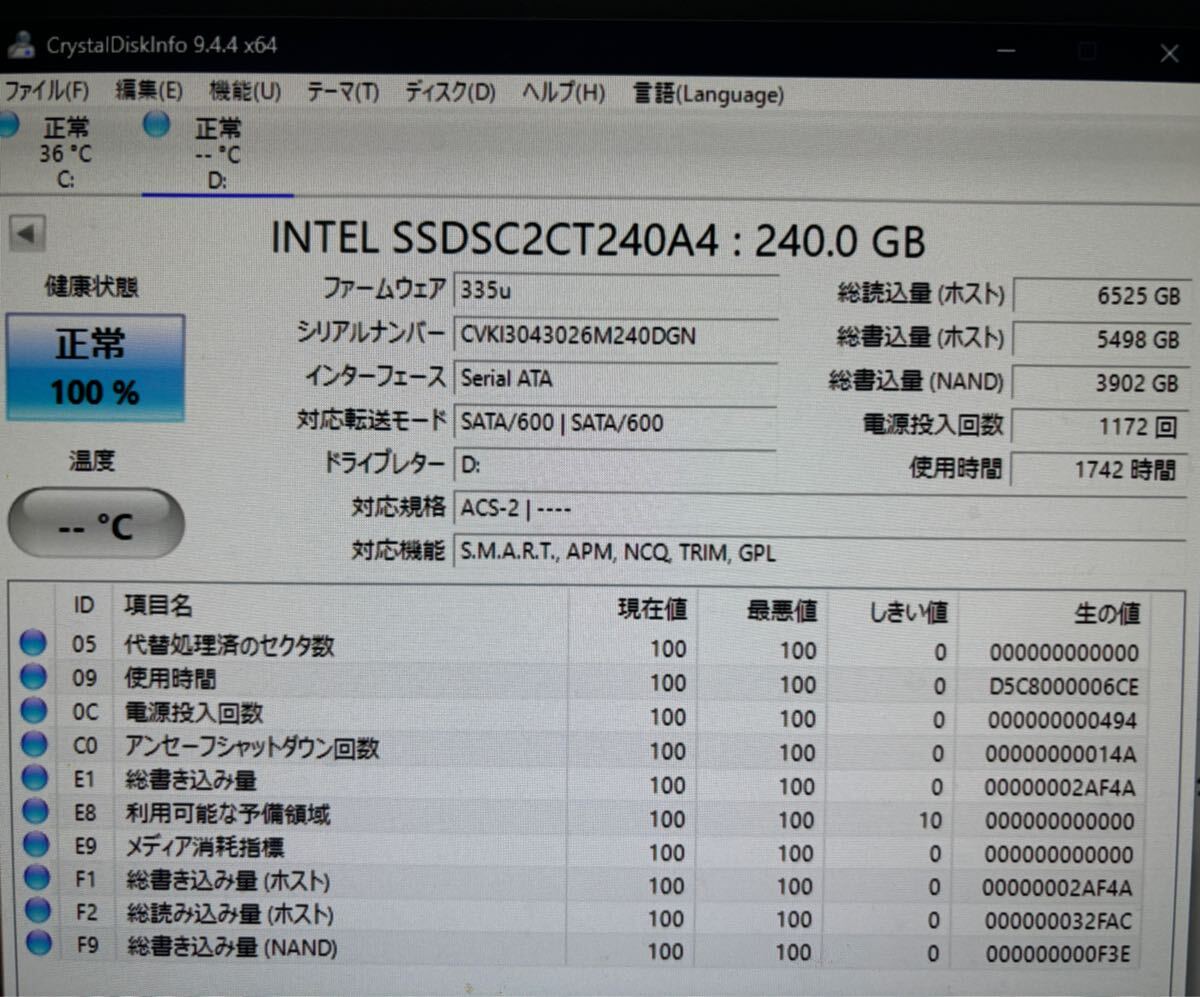Select the 総書き込み量 E1 row name
The width and height of the screenshot is (1200, 997).
(x=191, y=780)
